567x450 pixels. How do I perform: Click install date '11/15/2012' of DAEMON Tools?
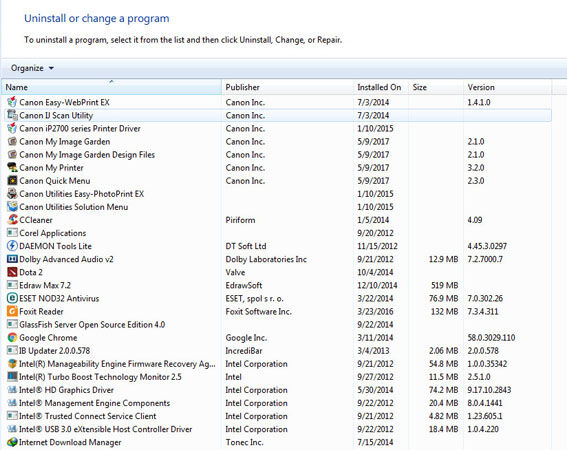pyautogui.click(x=377, y=246)
